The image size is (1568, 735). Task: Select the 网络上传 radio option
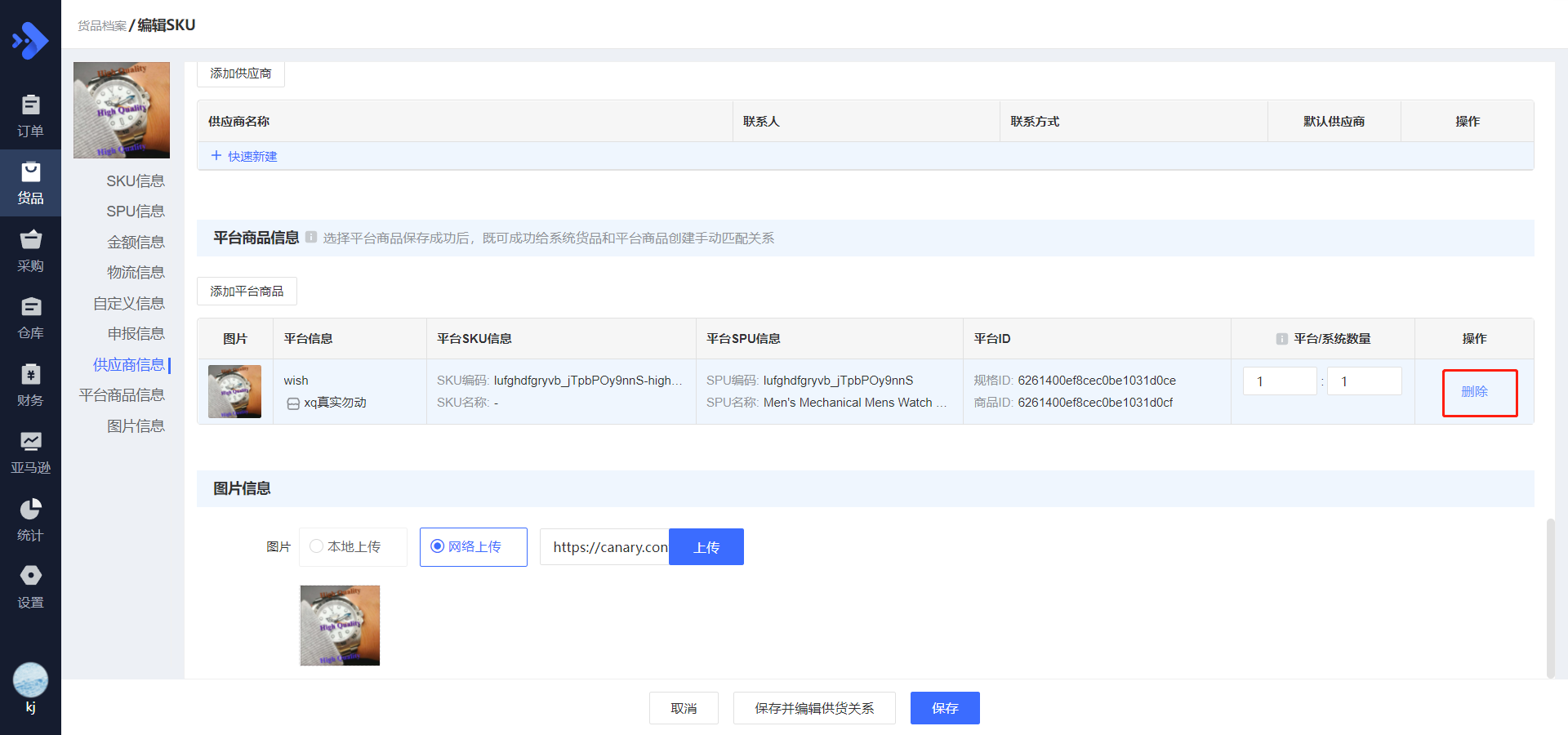pos(437,546)
